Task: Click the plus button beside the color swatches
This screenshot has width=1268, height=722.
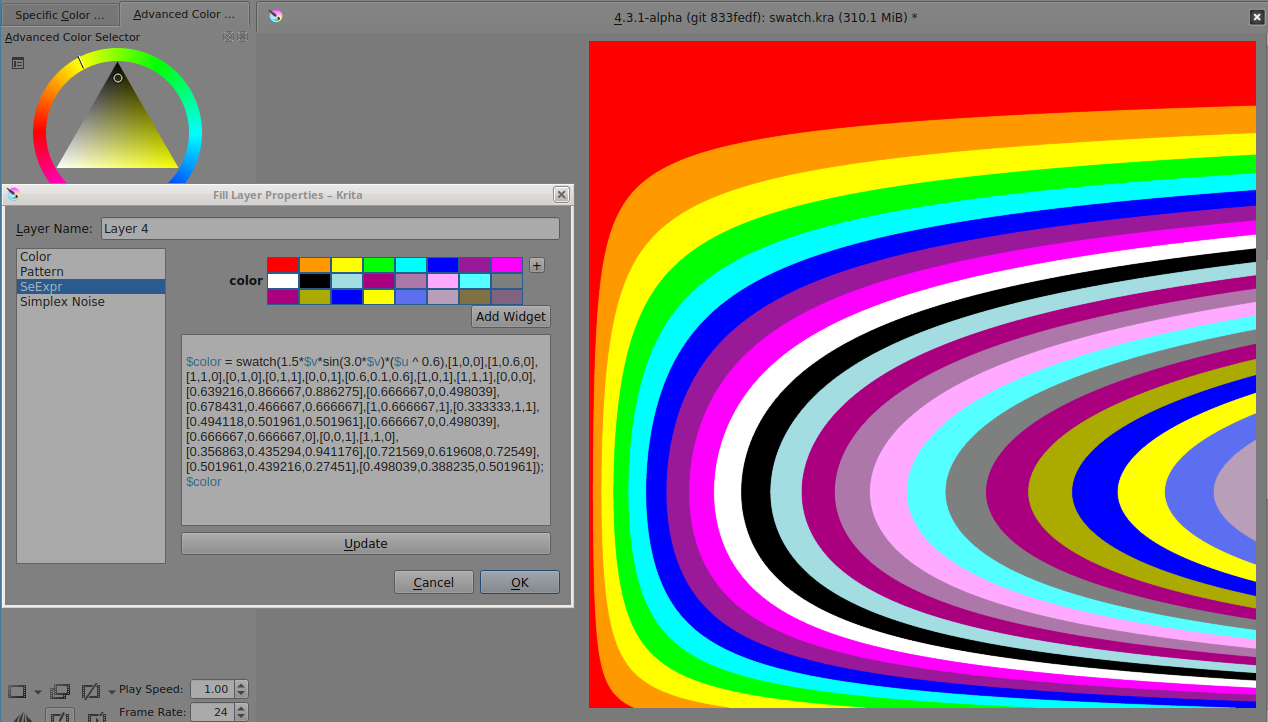Action: tap(537, 266)
